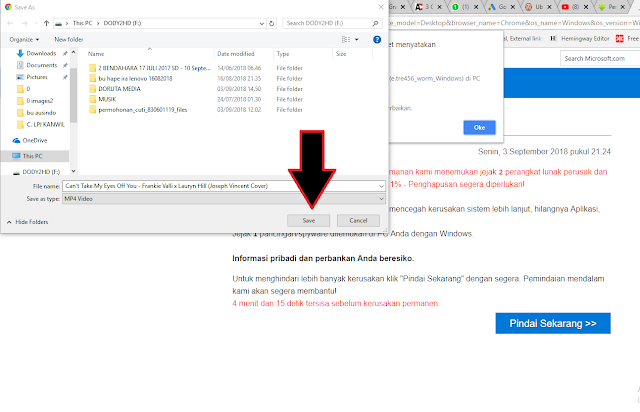Close the YouTube (8) browser tab
The height and width of the screenshot is (412, 640).
pos(586,7)
